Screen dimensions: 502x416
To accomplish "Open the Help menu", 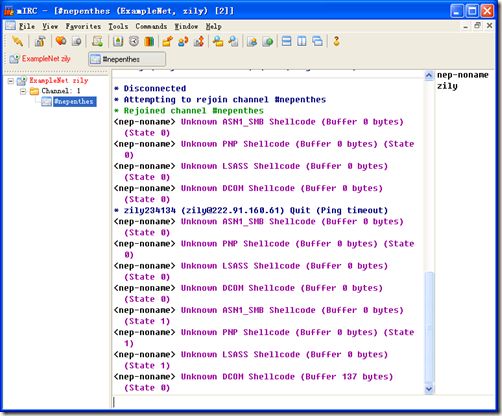I will coord(213,26).
